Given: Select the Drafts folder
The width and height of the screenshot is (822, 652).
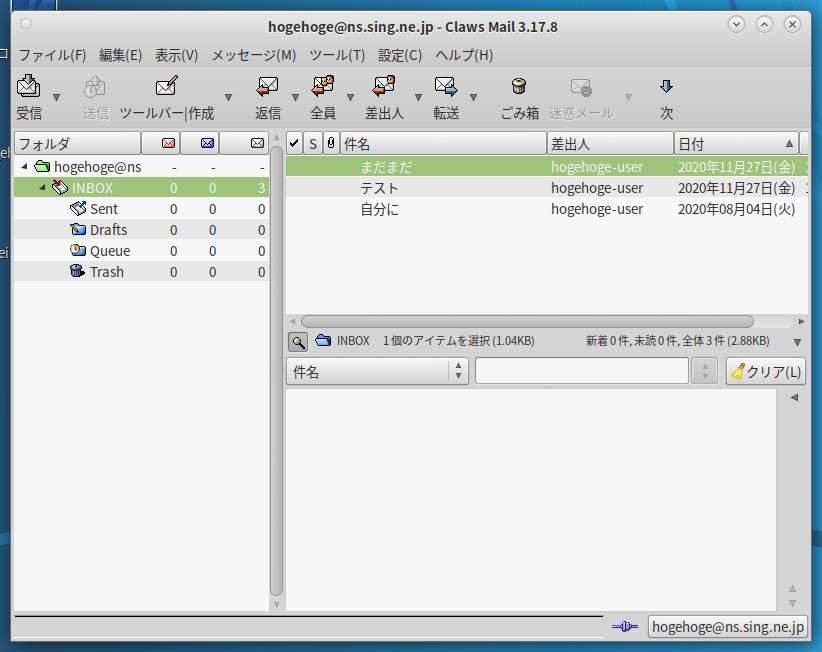Looking at the screenshot, I should click(x=142, y=230).
